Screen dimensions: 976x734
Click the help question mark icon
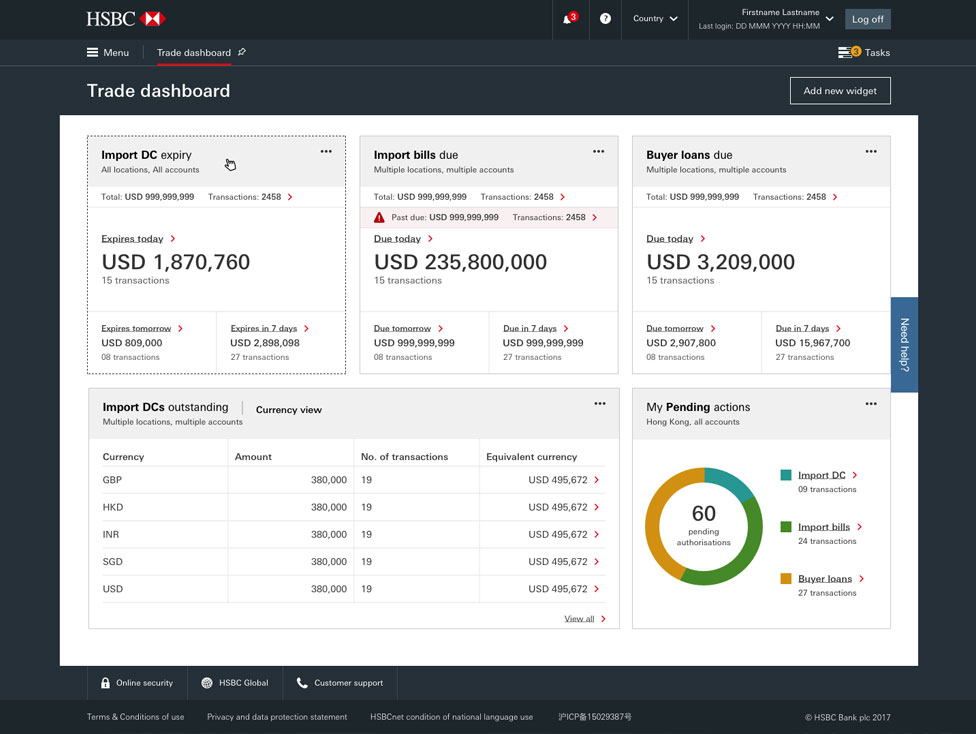pos(604,19)
